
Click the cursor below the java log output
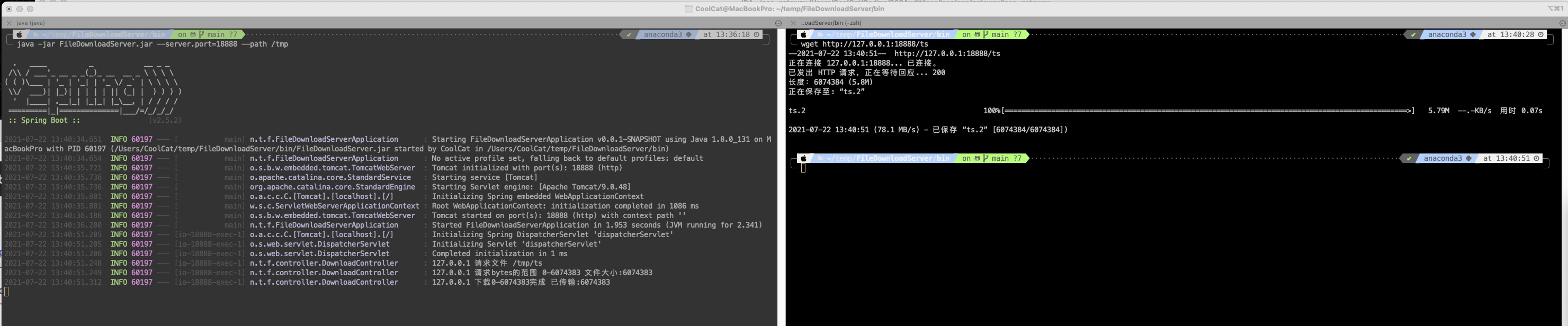click(x=6, y=292)
